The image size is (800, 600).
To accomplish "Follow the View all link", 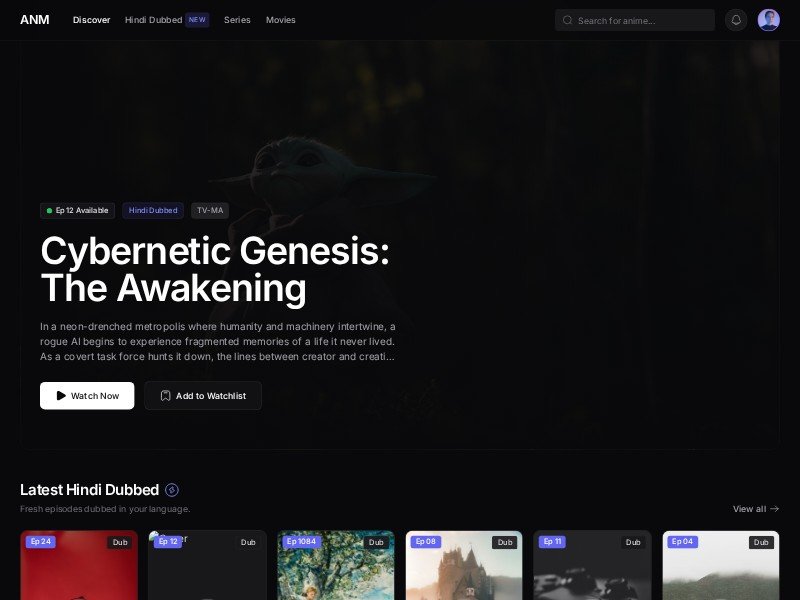I will click(x=756, y=509).
